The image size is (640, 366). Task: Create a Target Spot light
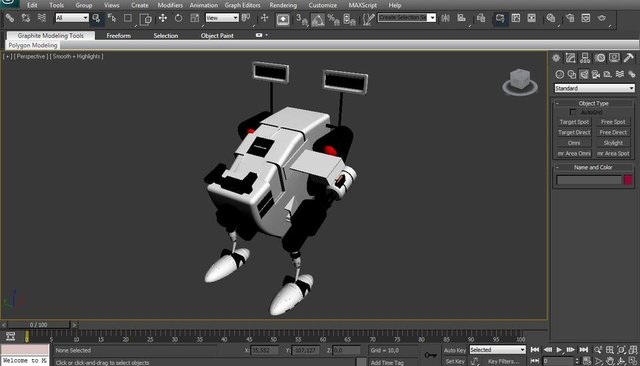click(x=574, y=122)
